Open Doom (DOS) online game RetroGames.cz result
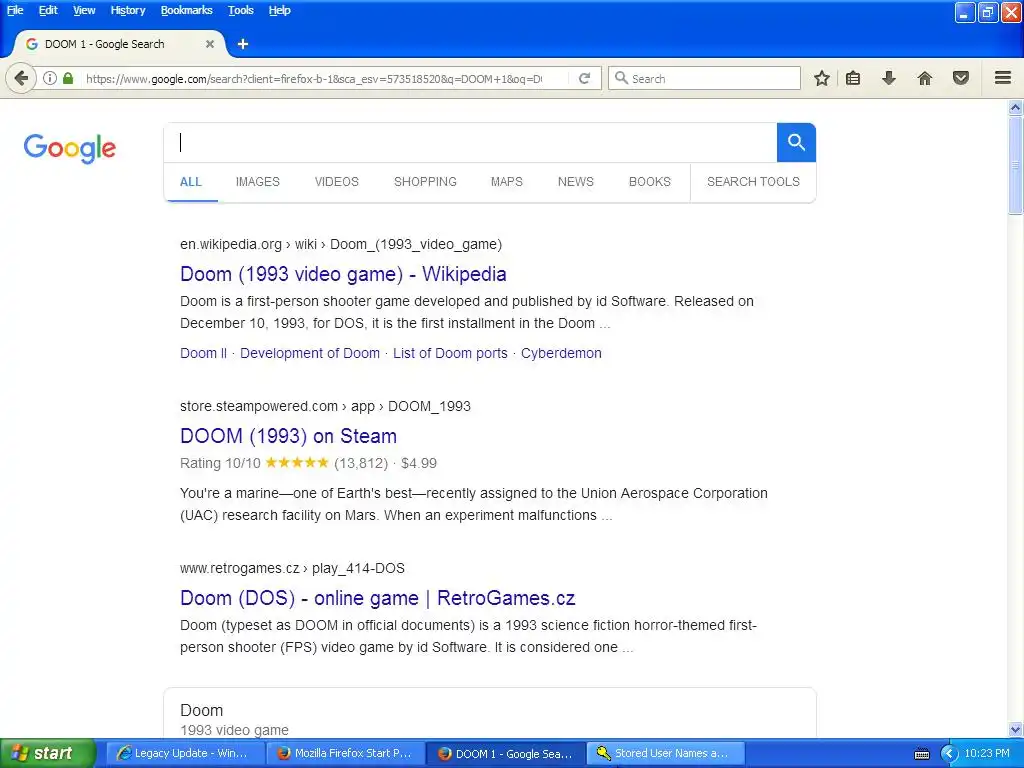Screen dimensions: 1024x768 (x=377, y=598)
